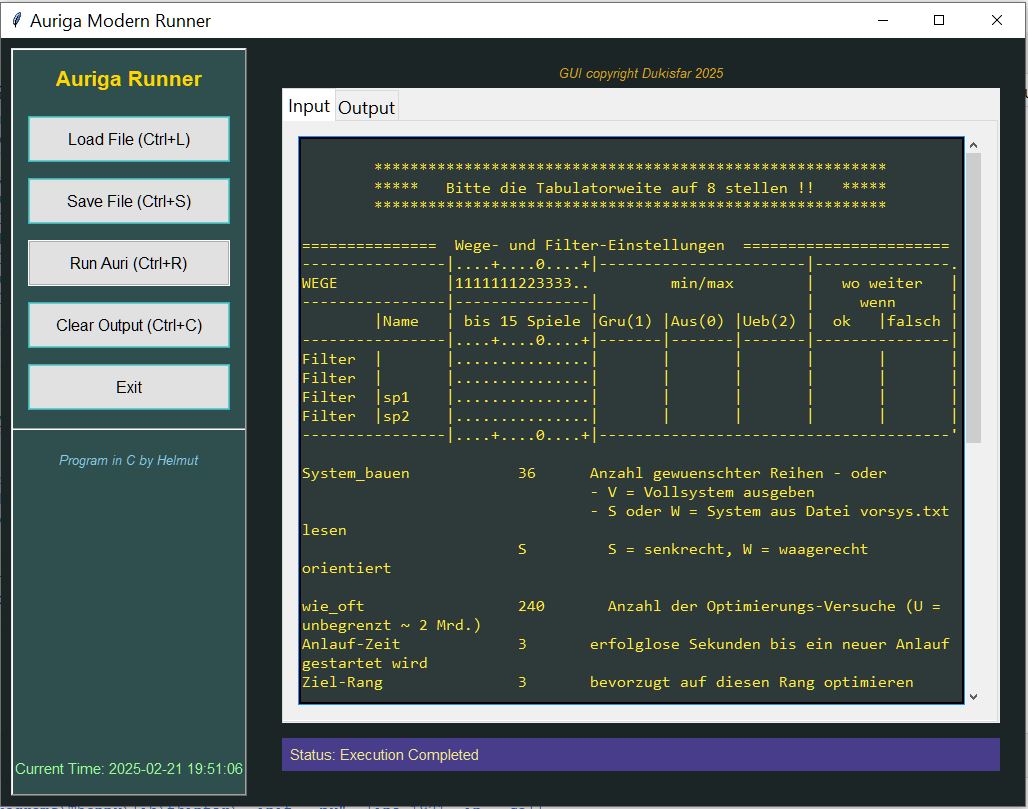Click the "wie_oft" parameter name
The width and height of the screenshot is (1028, 809).
click(333, 606)
